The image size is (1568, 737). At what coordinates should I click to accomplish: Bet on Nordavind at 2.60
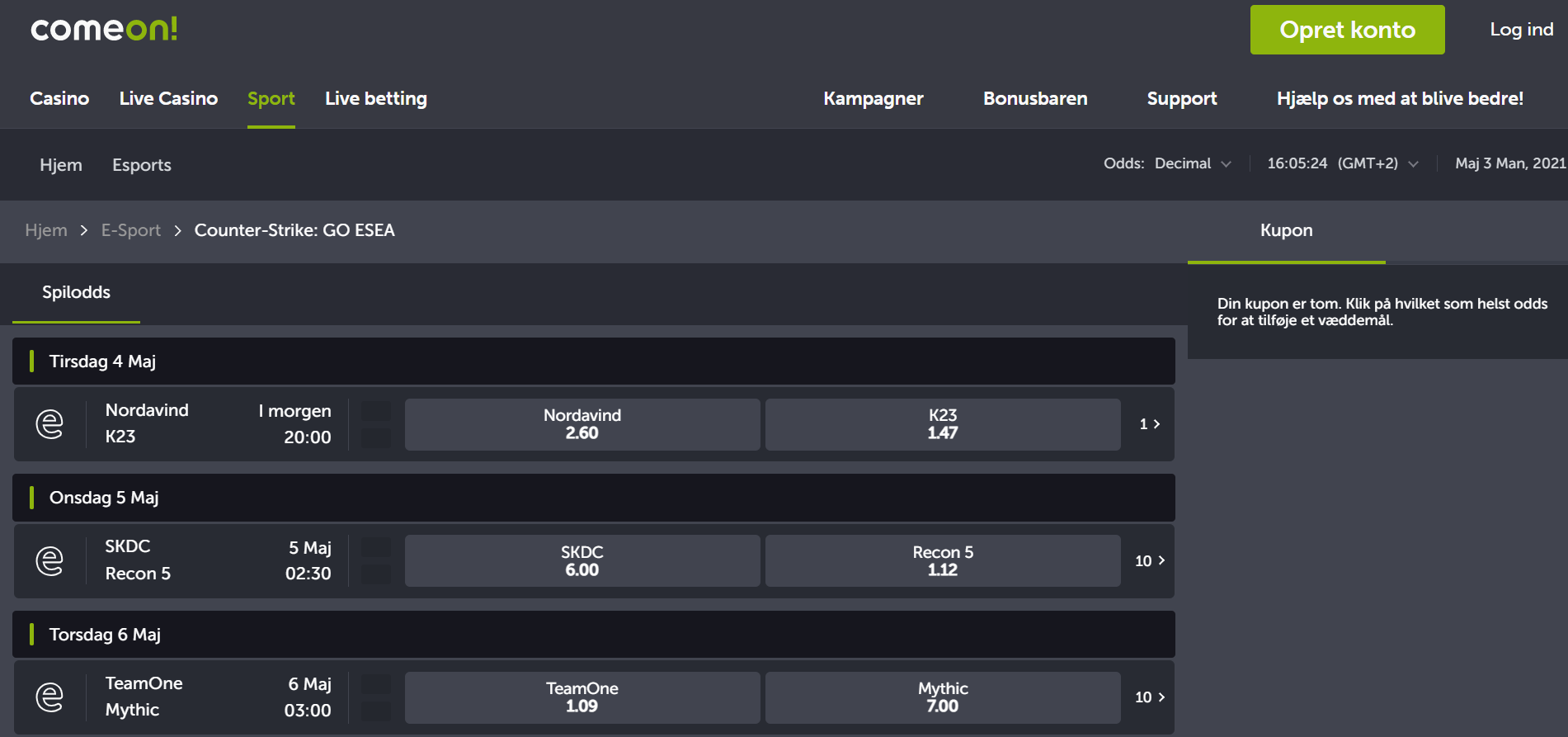582,424
